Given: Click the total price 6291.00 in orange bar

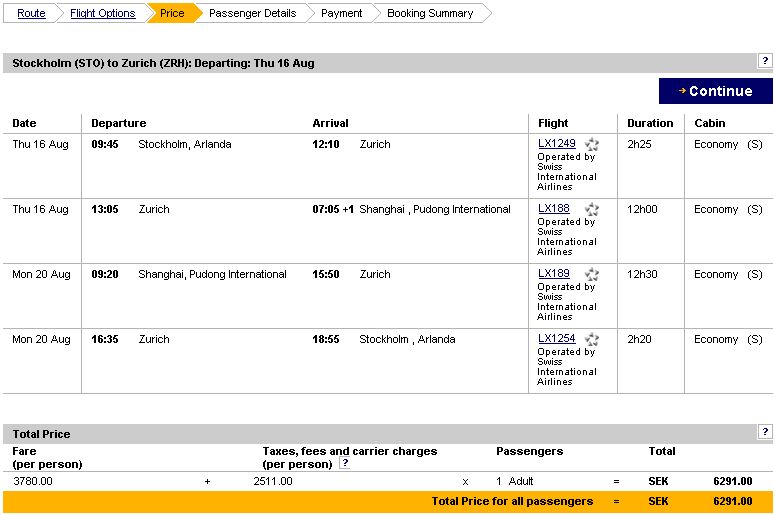Looking at the screenshot, I should point(732,501).
